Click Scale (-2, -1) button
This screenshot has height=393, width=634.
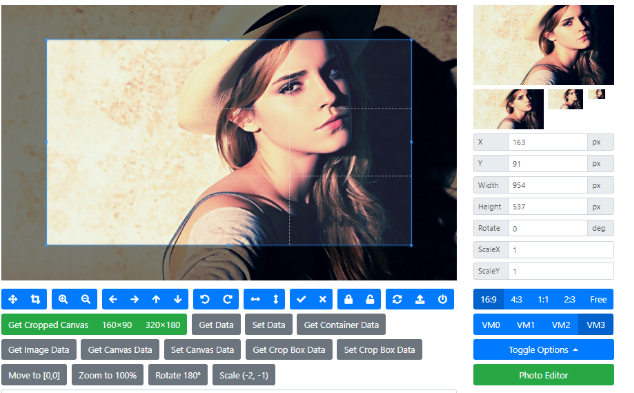click(x=244, y=375)
